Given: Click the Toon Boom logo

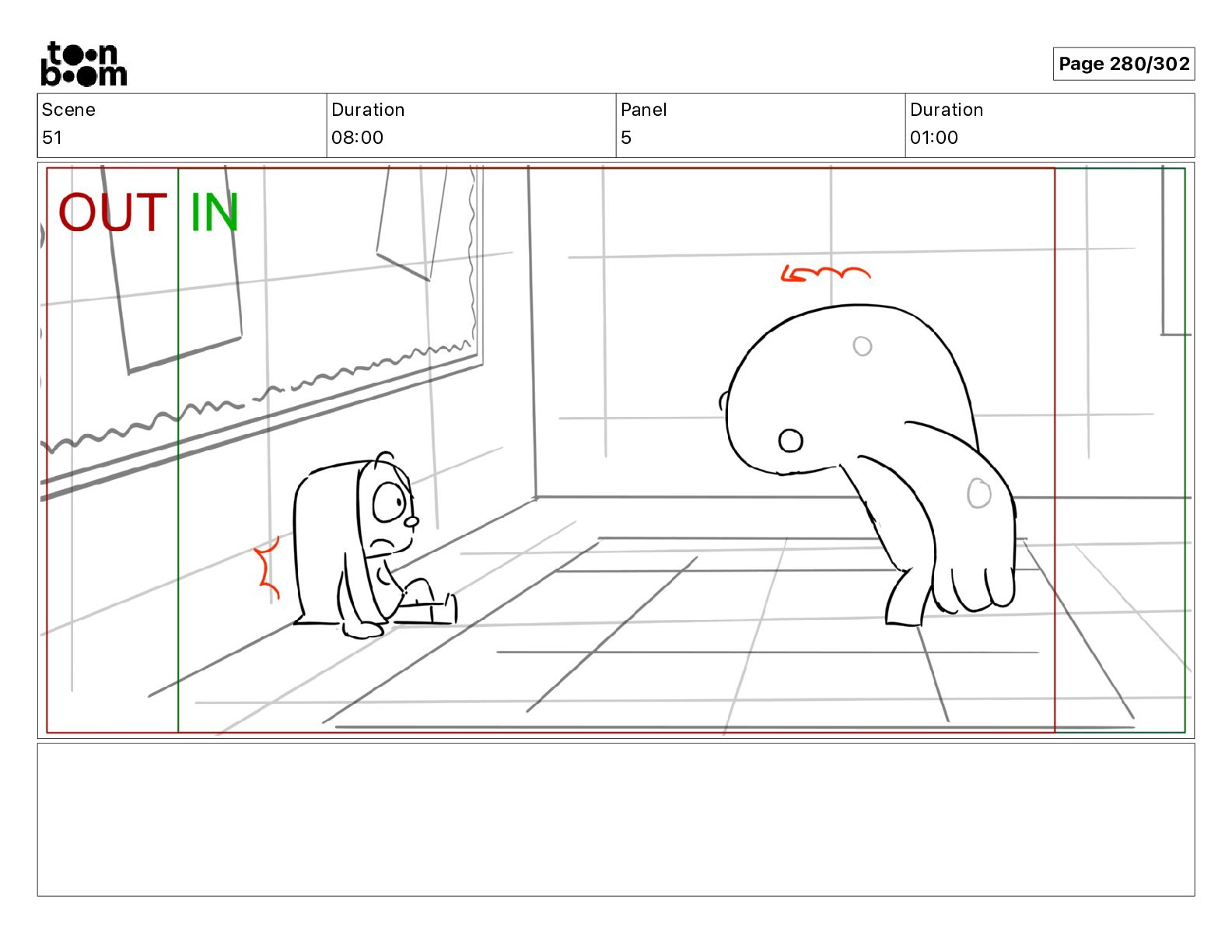Looking at the screenshot, I should point(83,64).
